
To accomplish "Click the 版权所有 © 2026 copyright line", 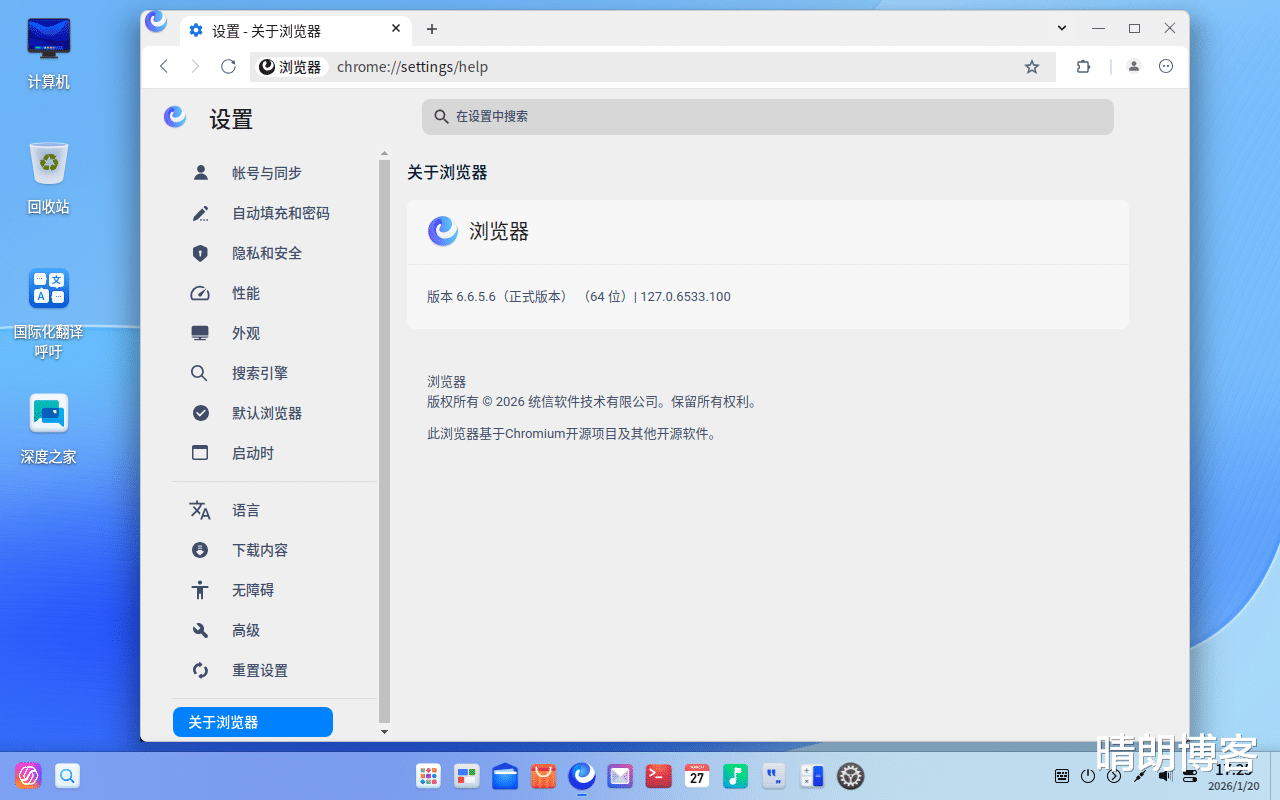I will tap(594, 402).
